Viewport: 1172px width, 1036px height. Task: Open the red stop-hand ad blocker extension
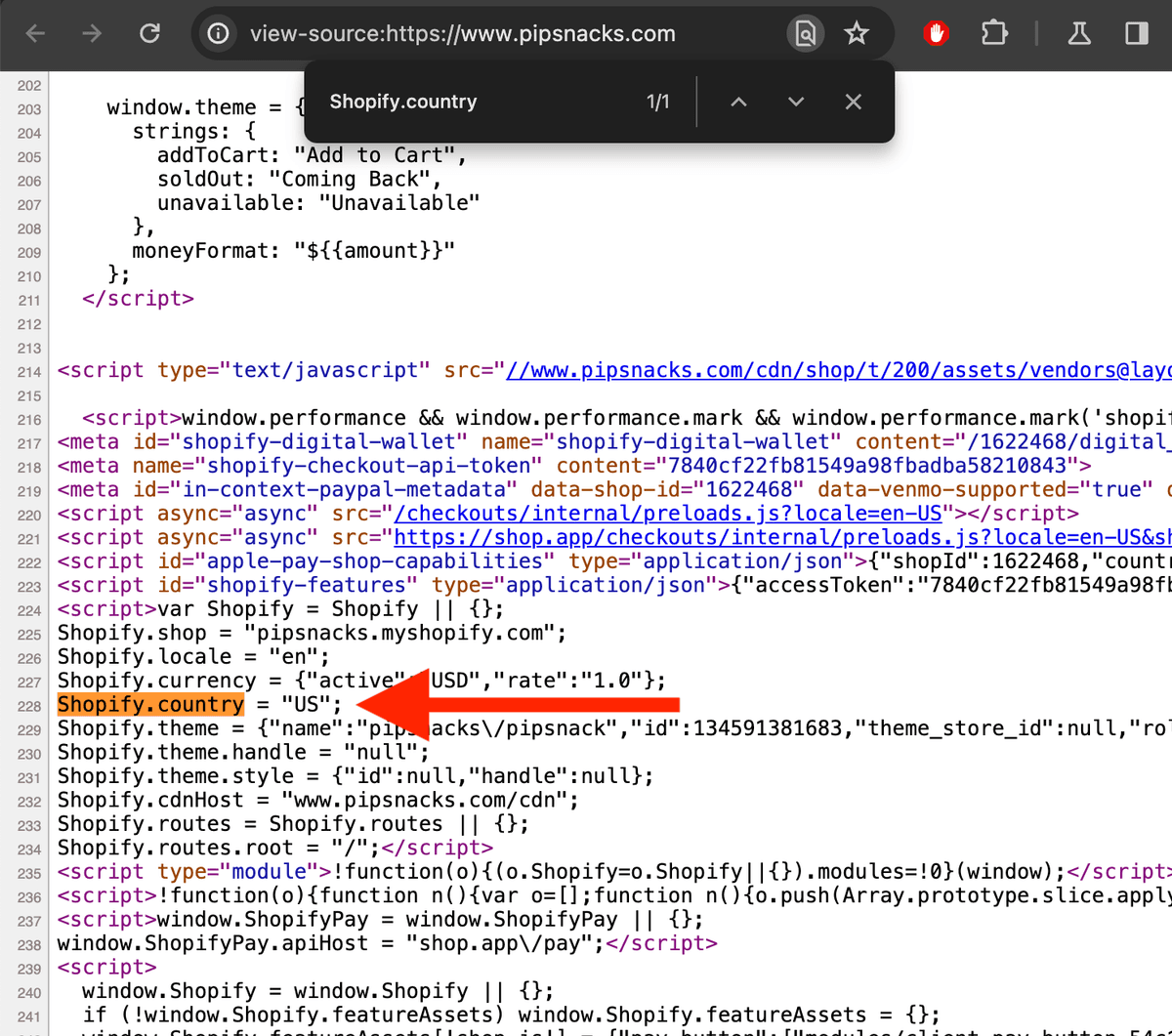click(937, 34)
